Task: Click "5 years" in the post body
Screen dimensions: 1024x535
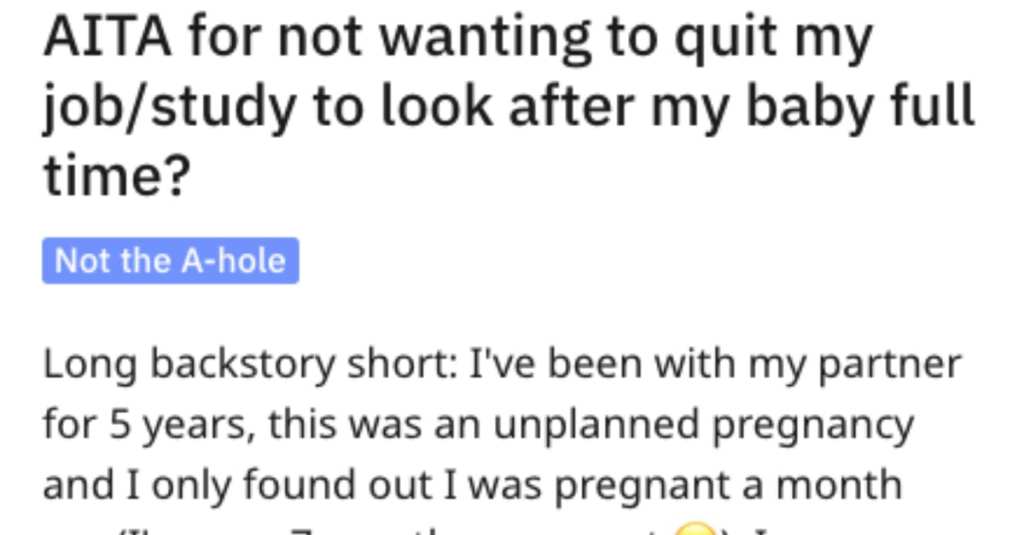Action: 168,425
